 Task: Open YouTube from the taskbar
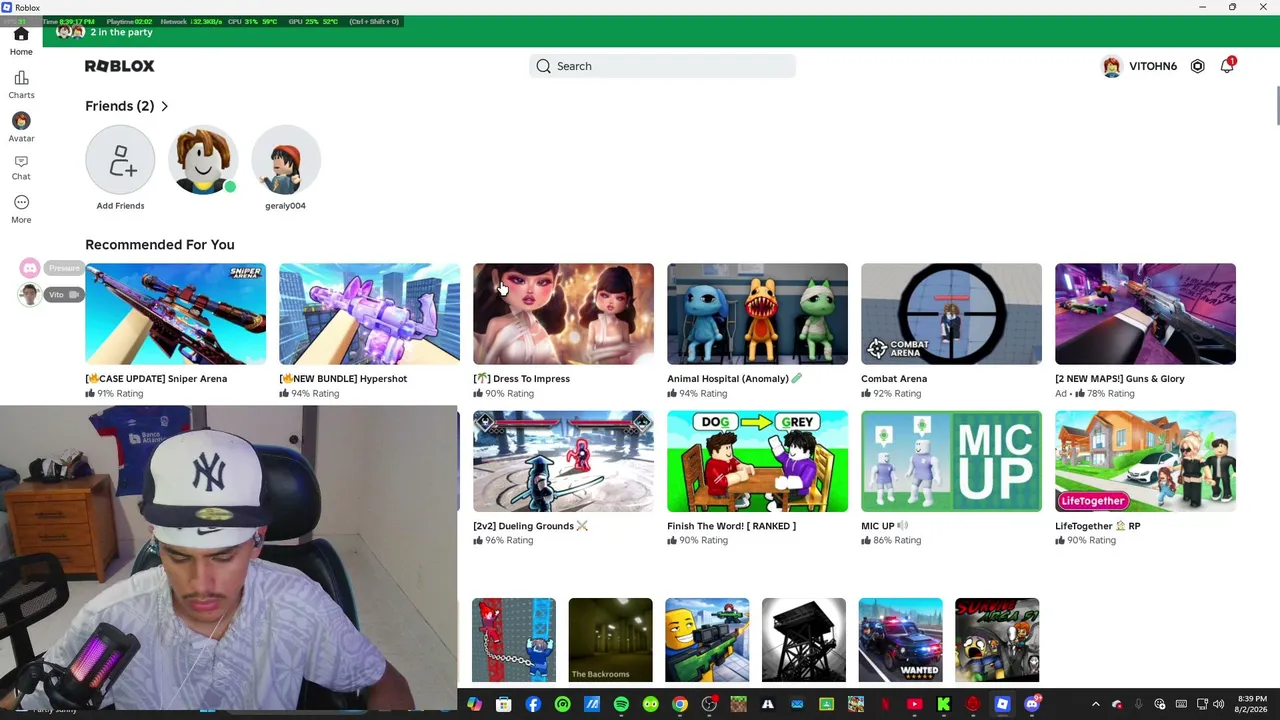(x=914, y=705)
